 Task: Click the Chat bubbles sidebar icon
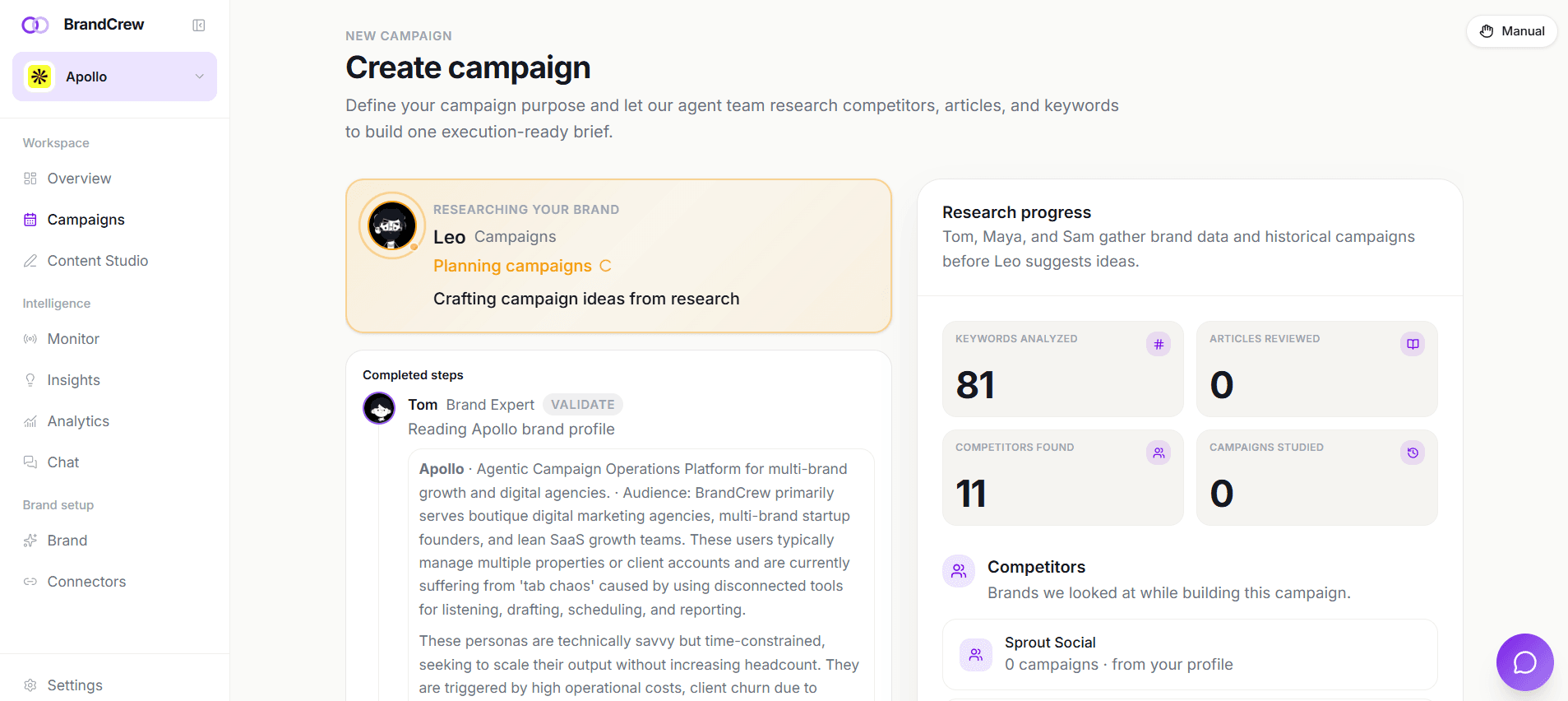pos(30,462)
